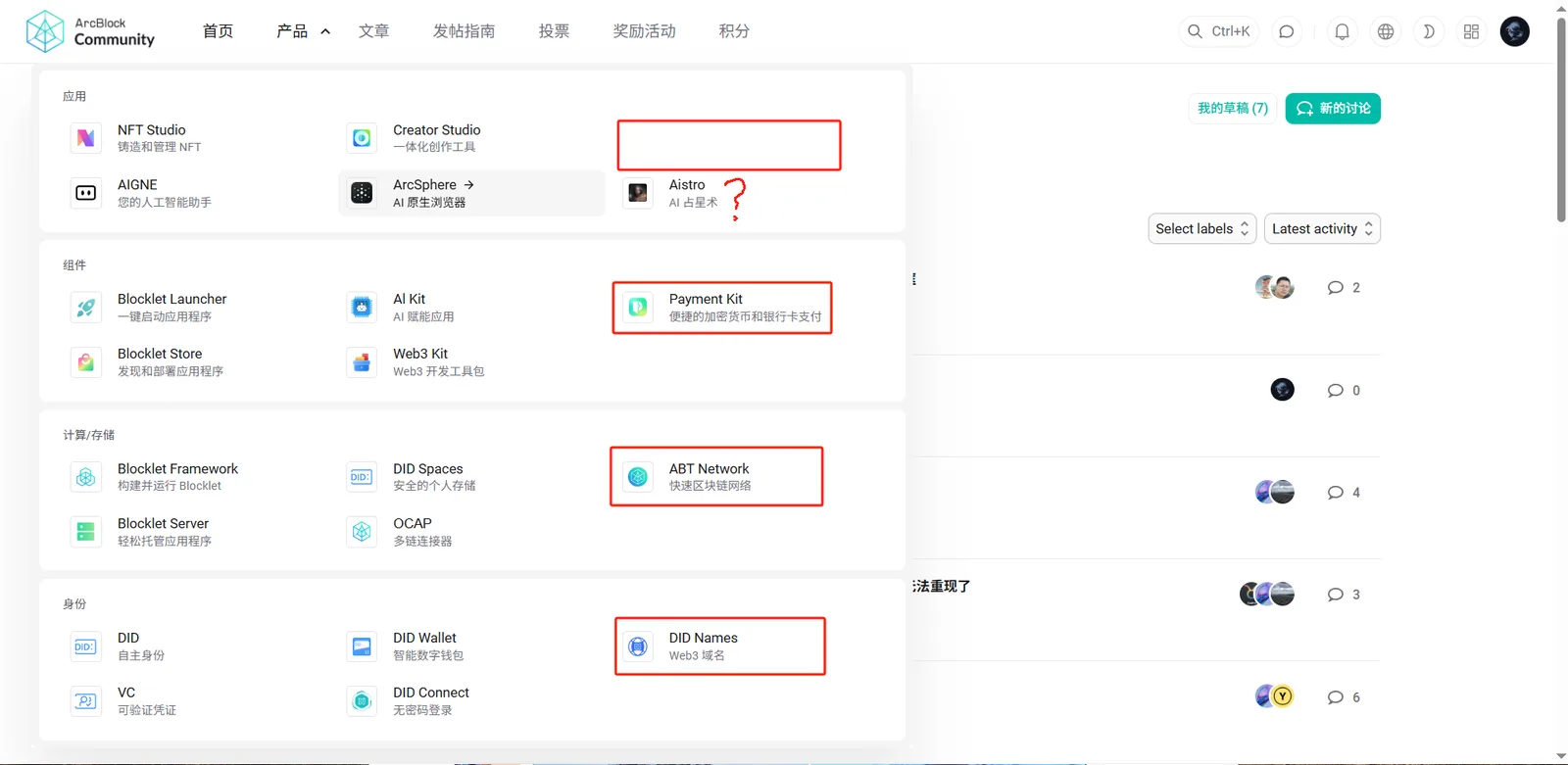Open the 积分 points tab
1568x765 pixels.
pyautogui.click(x=734, y=31)
